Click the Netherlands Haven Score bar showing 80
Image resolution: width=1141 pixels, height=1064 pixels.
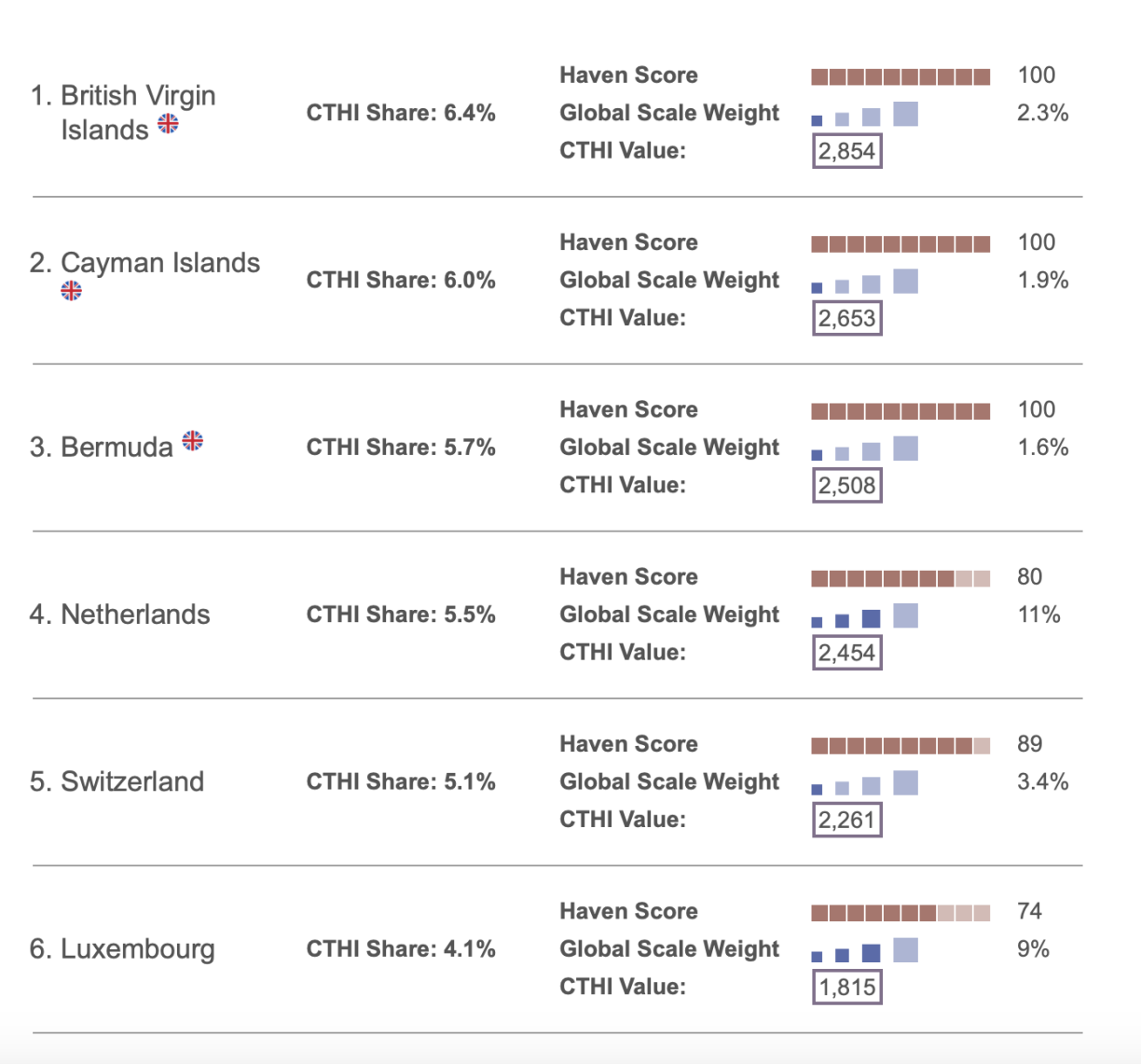900,578
